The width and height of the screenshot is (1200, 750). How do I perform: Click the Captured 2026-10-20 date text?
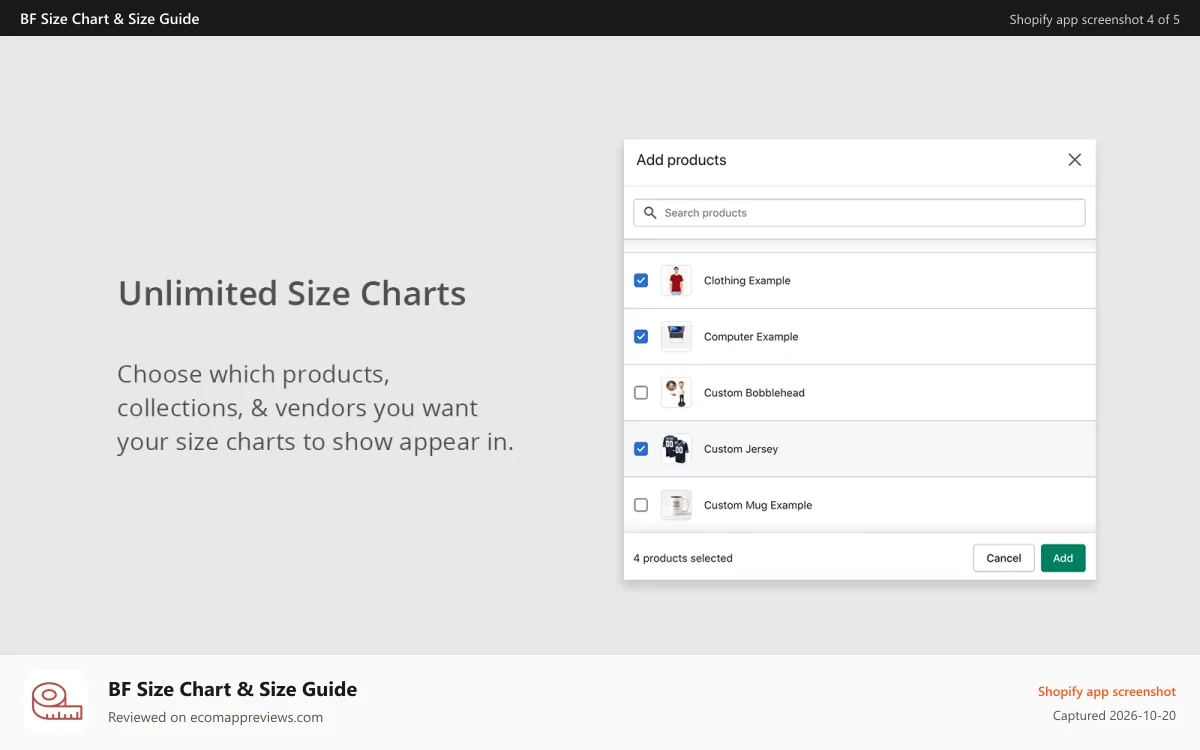(1114, 716)
